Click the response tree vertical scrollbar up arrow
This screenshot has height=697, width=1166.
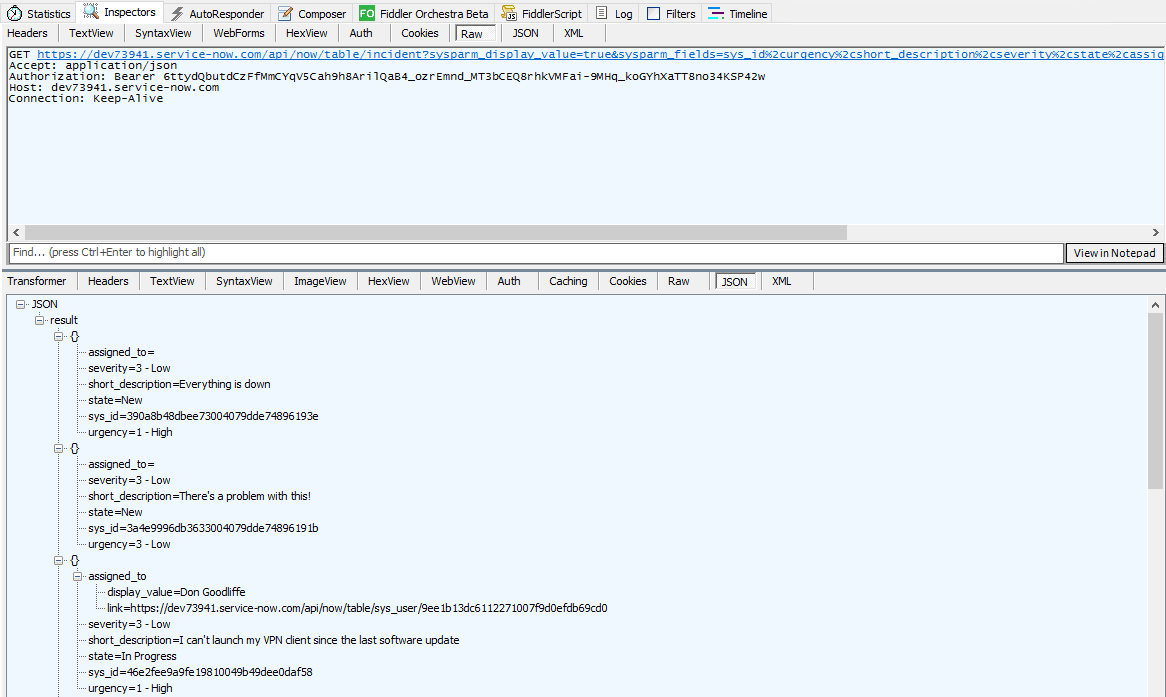[x=1155, y=305]
